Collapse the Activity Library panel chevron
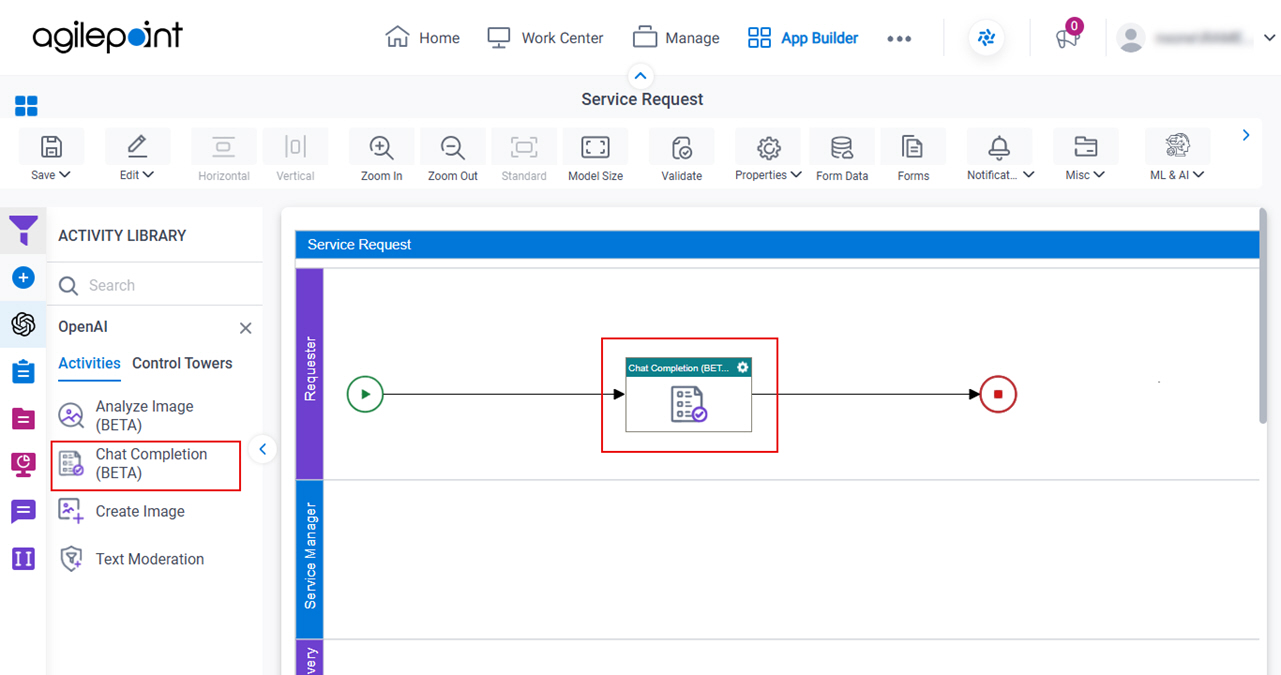 point(263,449)
